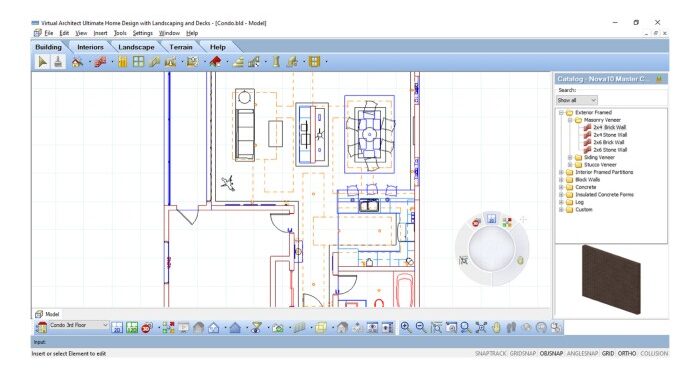Open the house builder tool
The width and height of the screenshot is (700, 375).
[x=77, y=62]
